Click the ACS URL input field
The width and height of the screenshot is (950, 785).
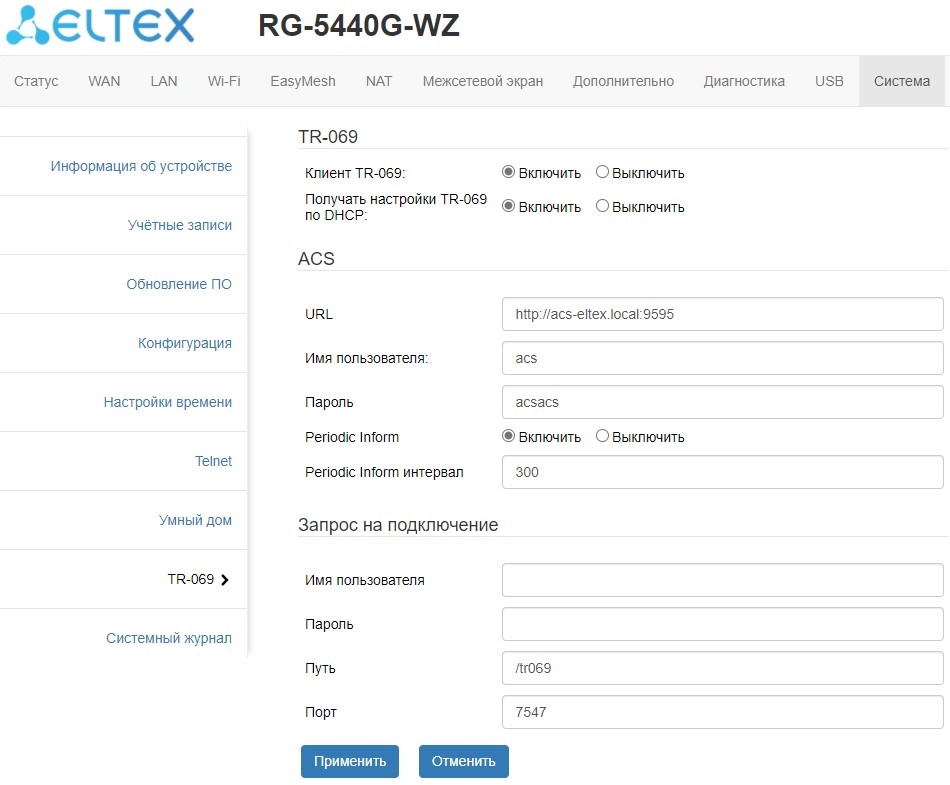[x=722, y=314]
